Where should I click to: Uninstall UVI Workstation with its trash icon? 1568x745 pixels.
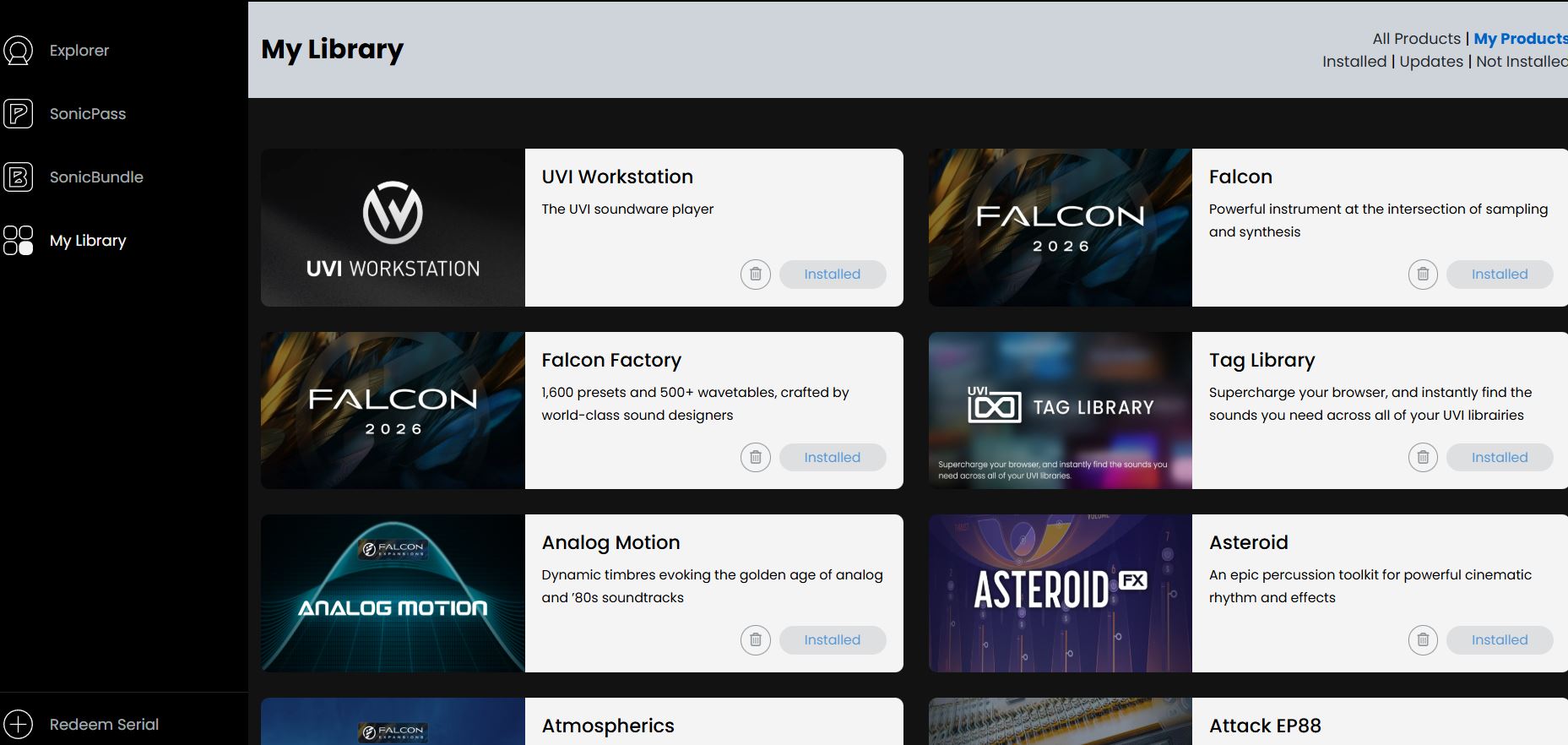(x=755, y=275)
